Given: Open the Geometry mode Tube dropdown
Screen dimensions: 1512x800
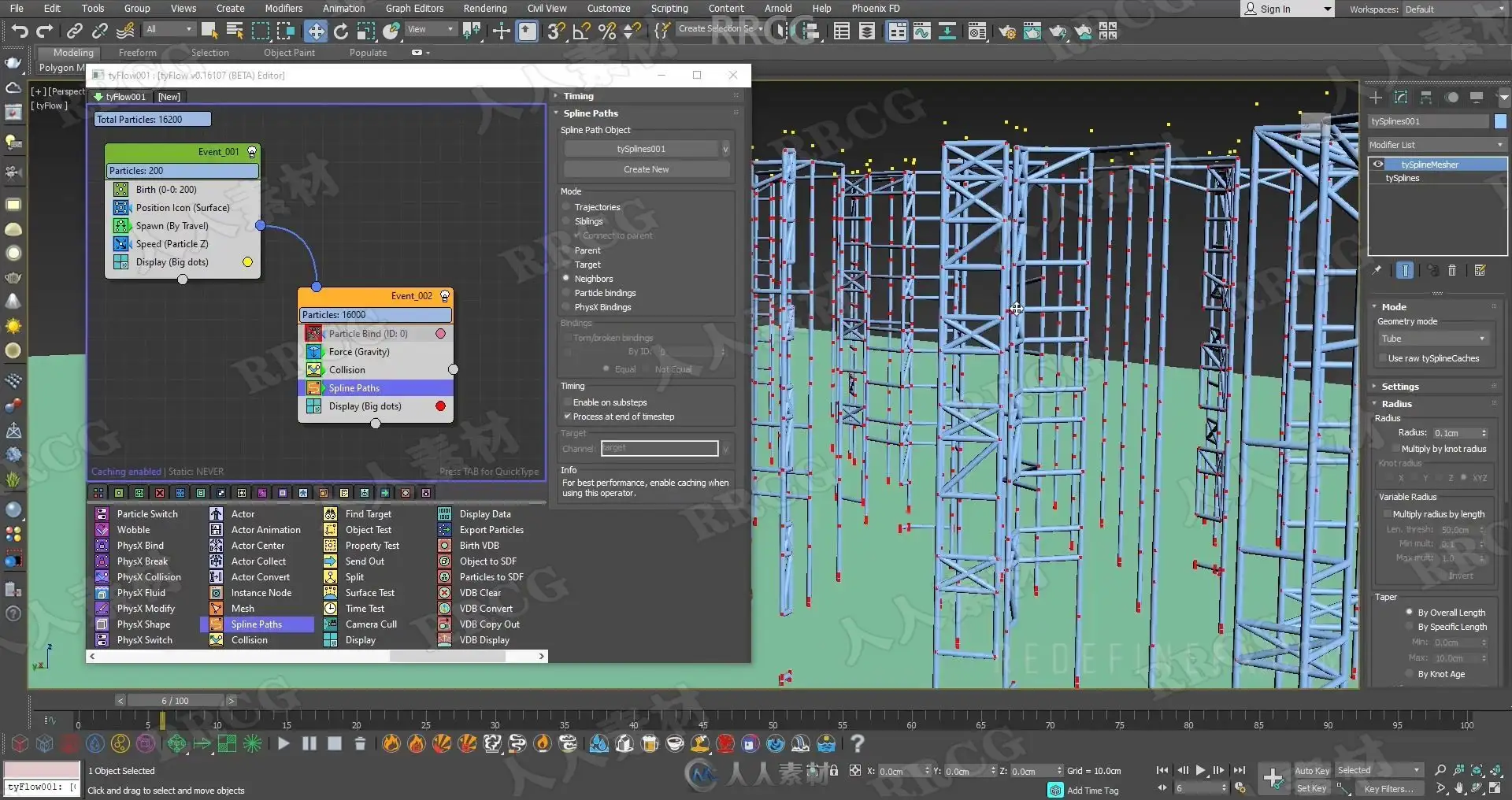Looking at the screenshot, I should [x=1435, y=339].
